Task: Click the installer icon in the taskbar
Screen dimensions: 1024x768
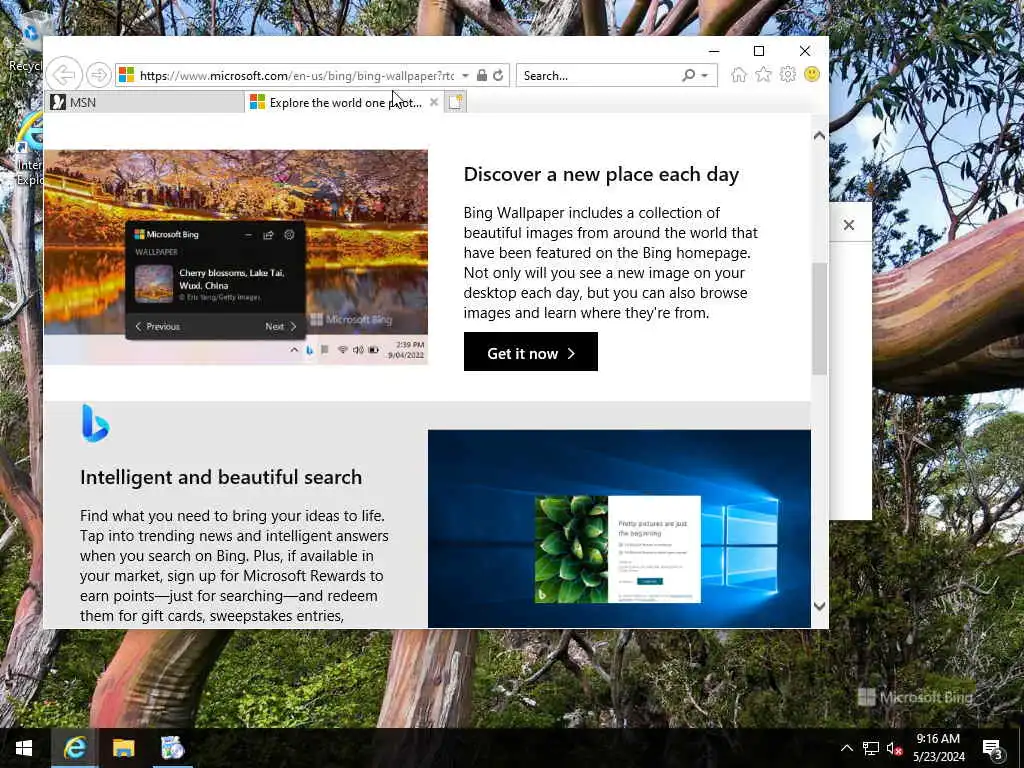Action: 172,748
